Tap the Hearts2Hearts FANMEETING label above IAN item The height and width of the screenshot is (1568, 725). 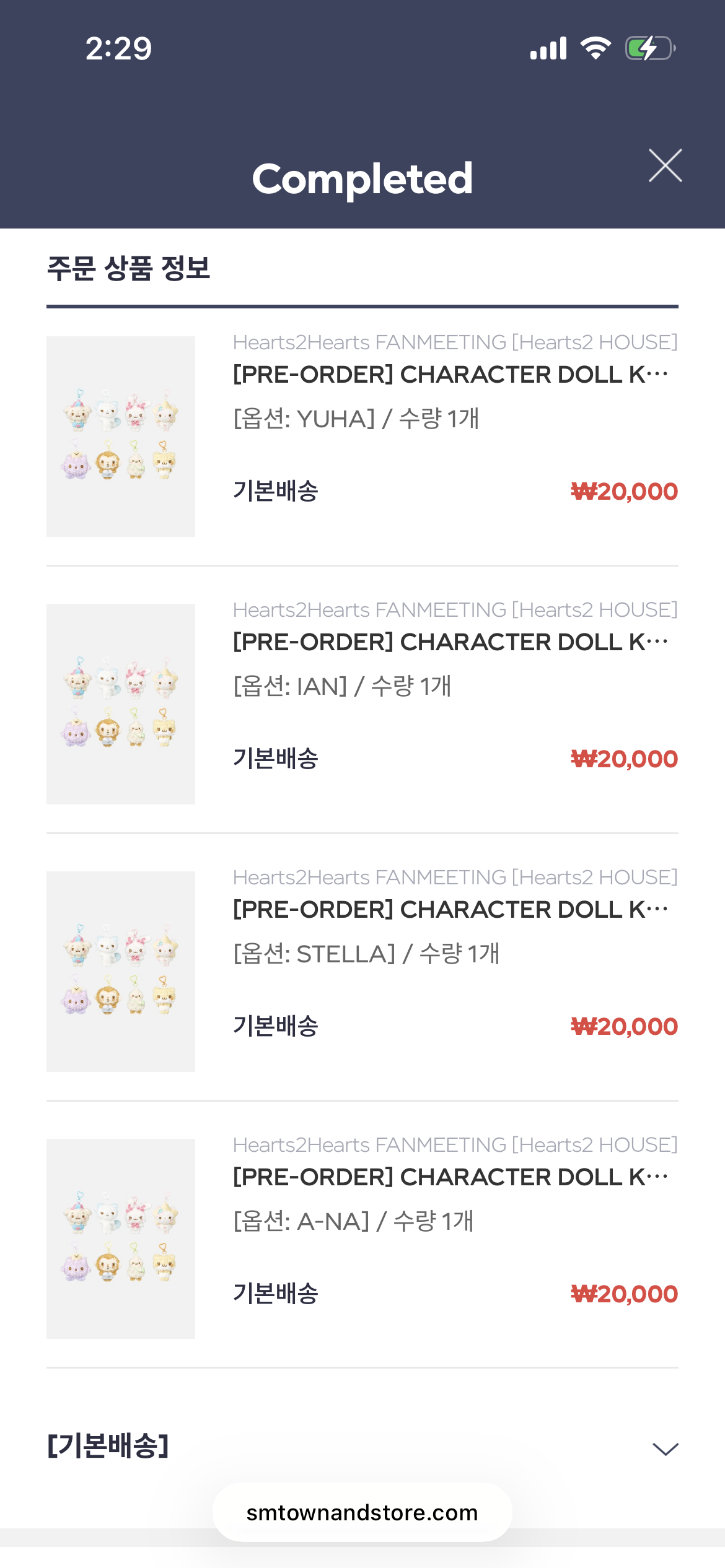pos(455,610)
